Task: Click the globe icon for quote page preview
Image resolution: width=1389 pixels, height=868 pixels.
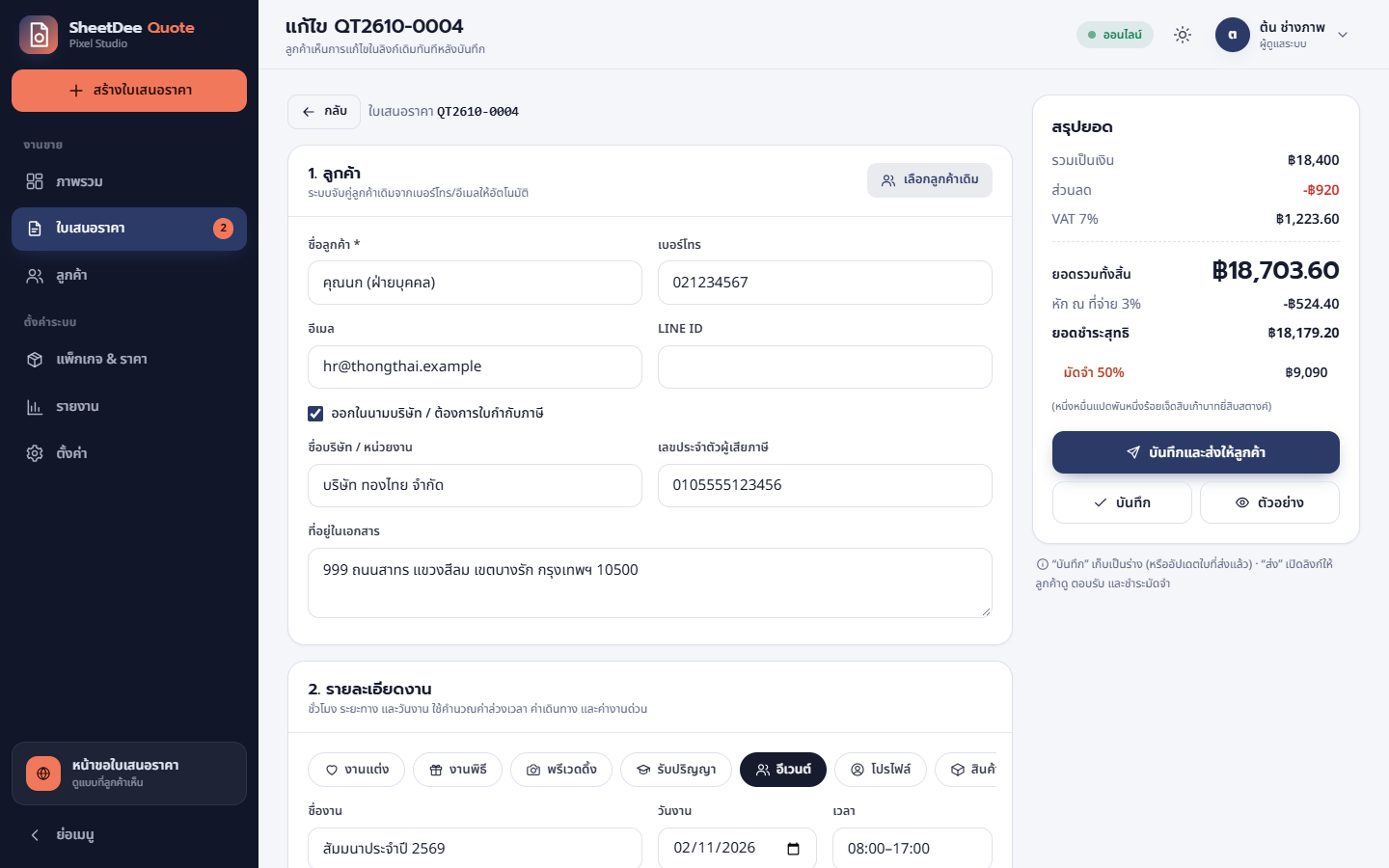Action: coord(43,773)
